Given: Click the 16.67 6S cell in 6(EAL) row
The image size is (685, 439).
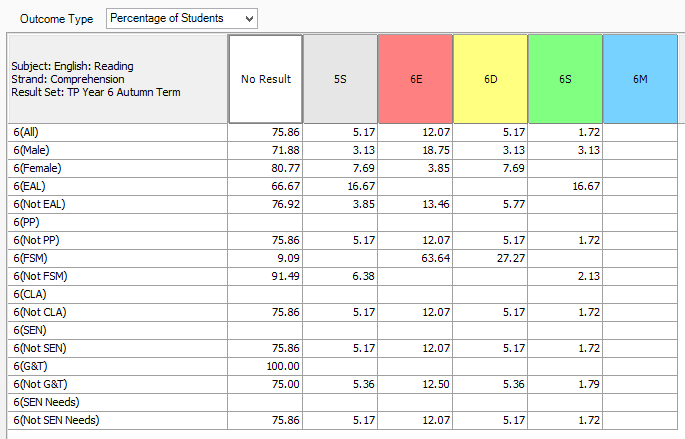Looking at the screenshot, I should click(565, 186).
